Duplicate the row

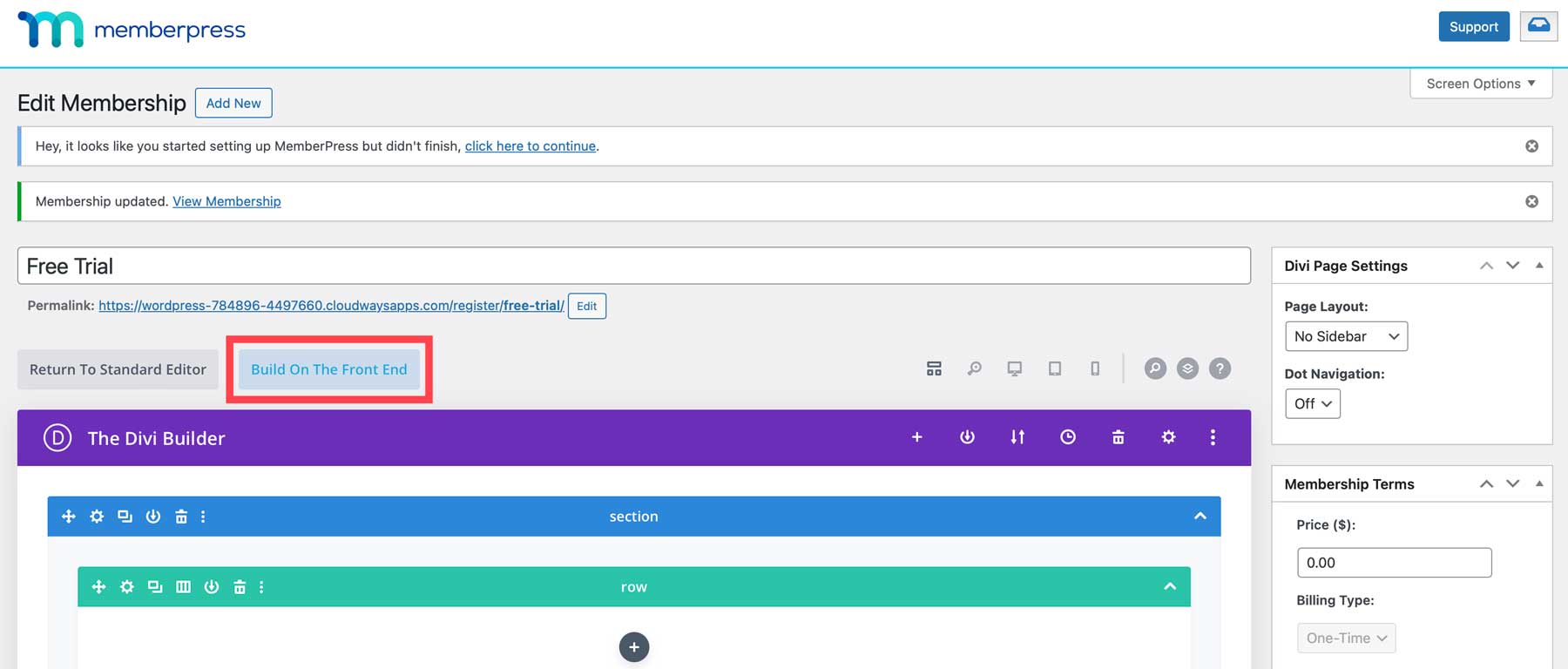click(x=155, y=587)
